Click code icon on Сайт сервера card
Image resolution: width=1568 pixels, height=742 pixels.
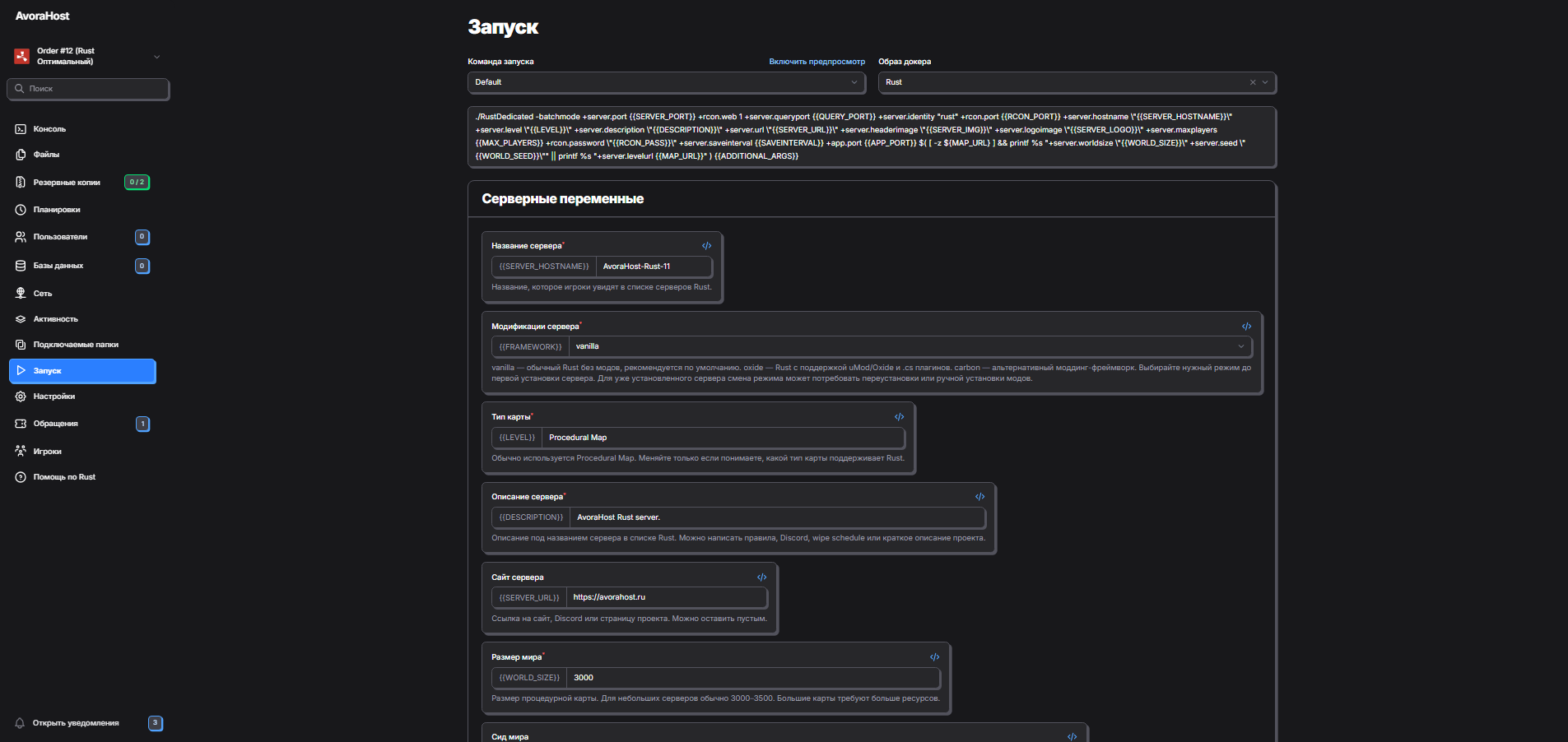[x=761, y=577]
